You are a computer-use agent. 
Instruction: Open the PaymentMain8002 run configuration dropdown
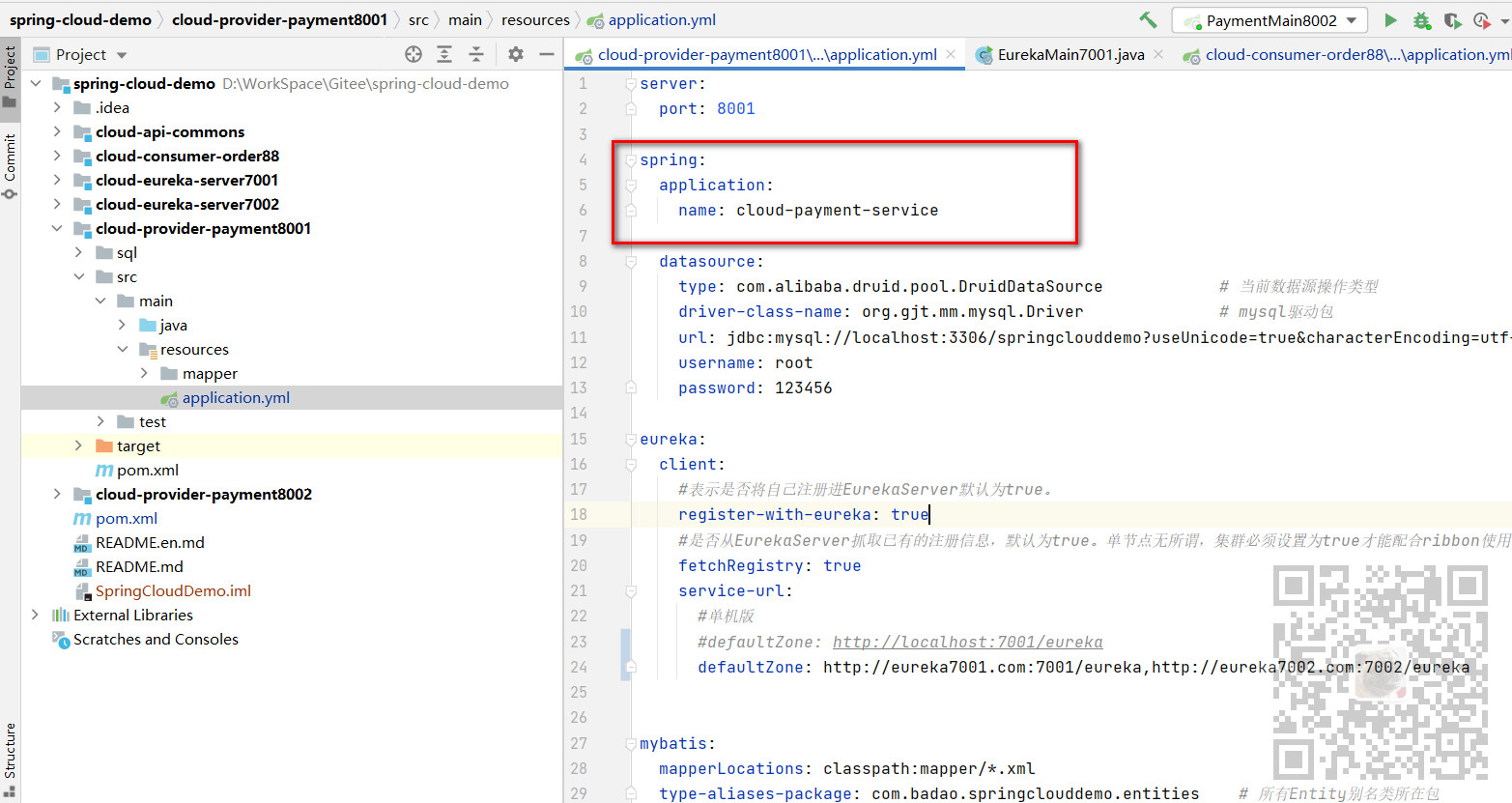[1270, 20]
